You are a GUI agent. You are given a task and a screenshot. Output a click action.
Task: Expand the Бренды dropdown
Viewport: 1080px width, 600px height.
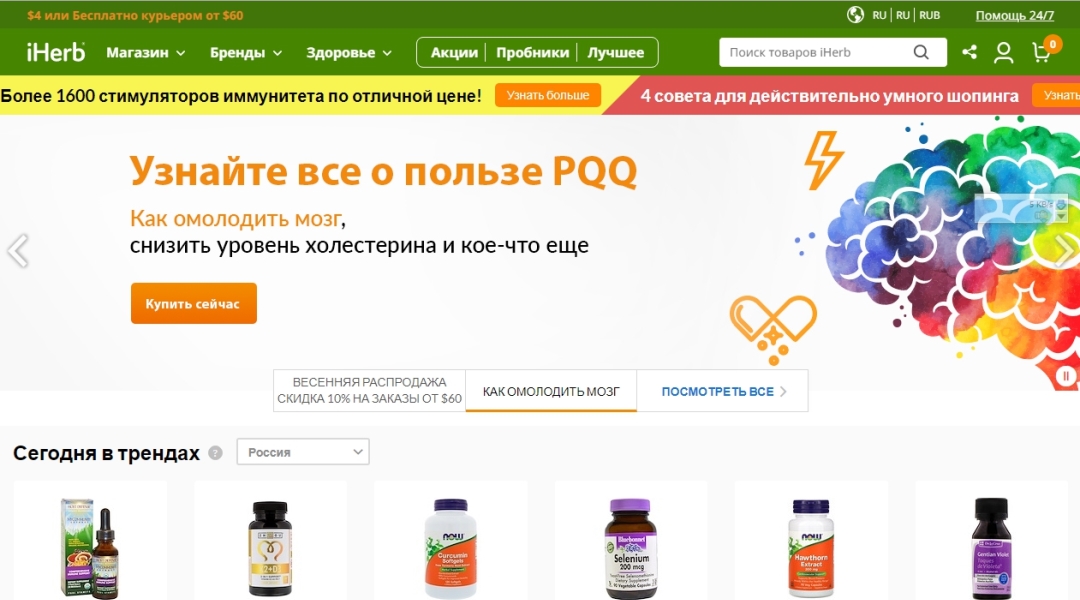[246, 52]
